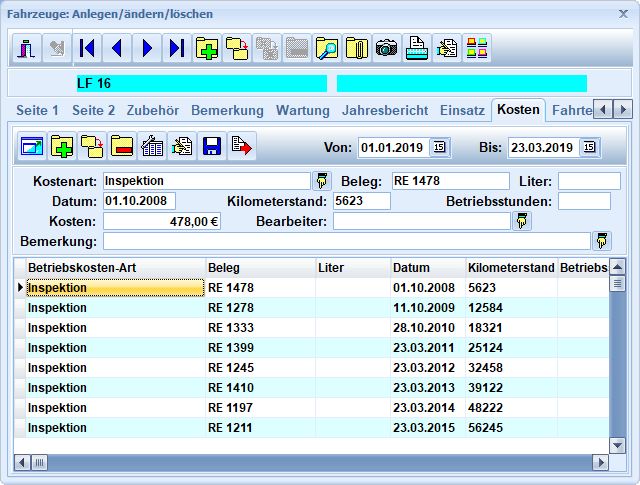Click the Datum column header

point(428,268)
